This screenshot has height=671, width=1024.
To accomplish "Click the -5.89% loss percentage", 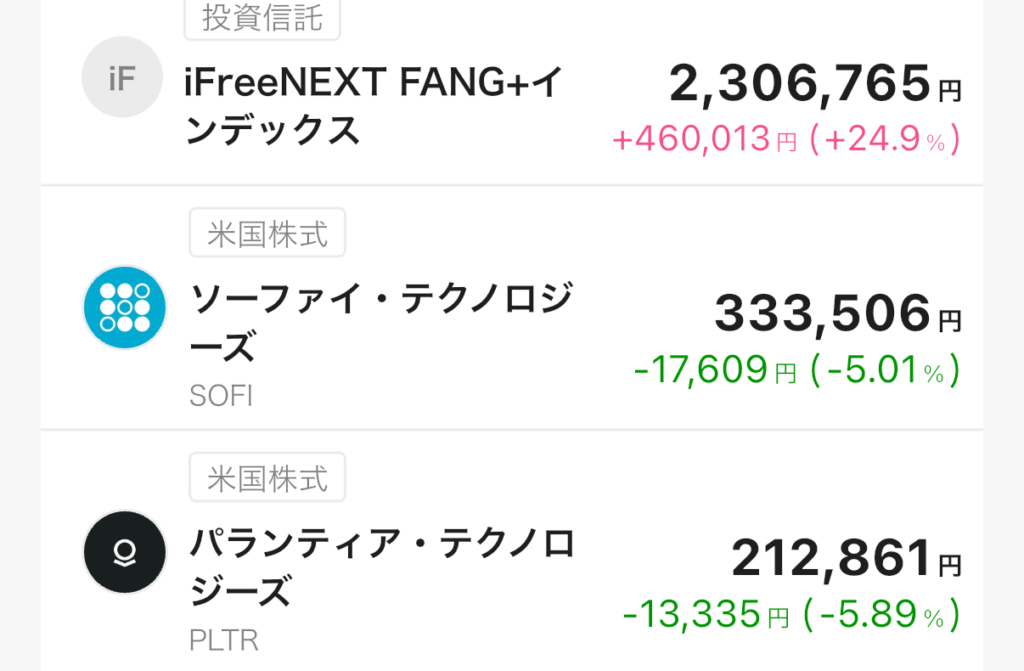I will [885, 614].
